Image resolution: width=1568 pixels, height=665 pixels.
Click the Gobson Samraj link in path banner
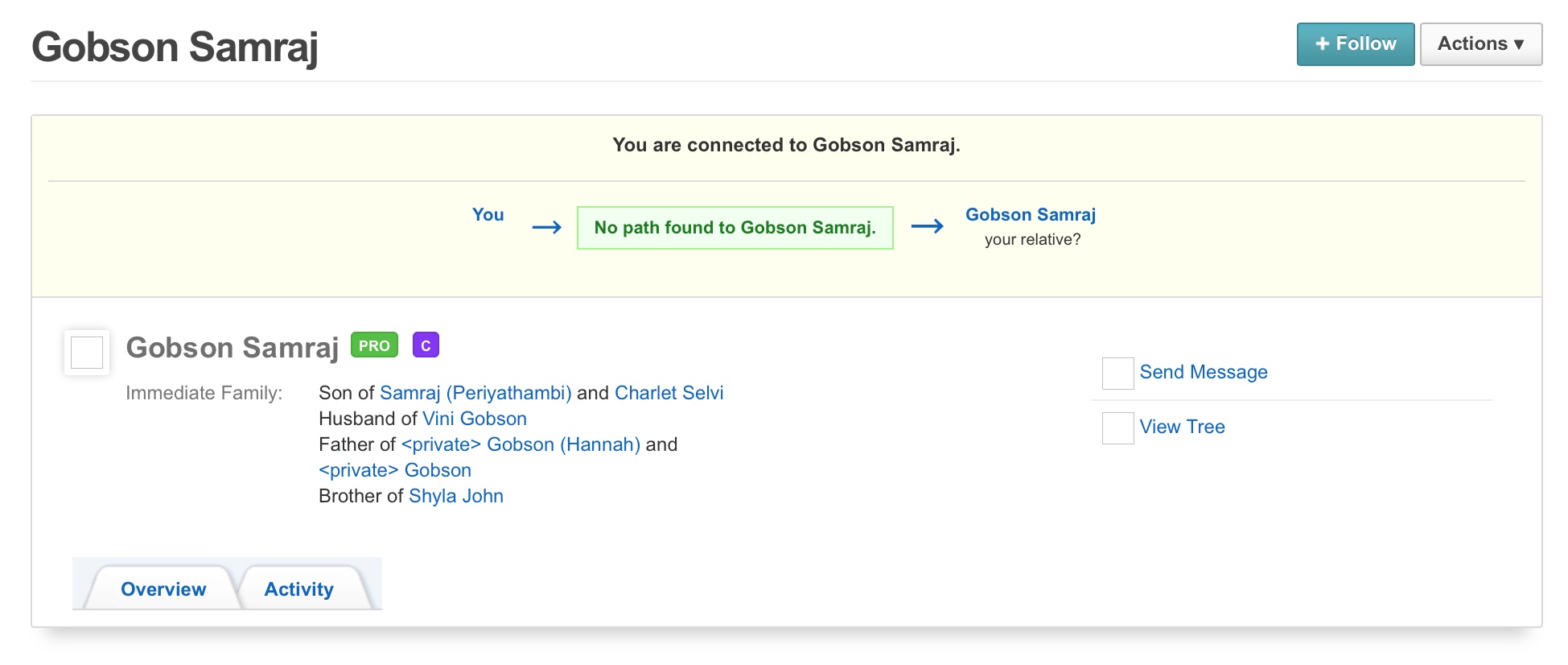point(1031,215)
